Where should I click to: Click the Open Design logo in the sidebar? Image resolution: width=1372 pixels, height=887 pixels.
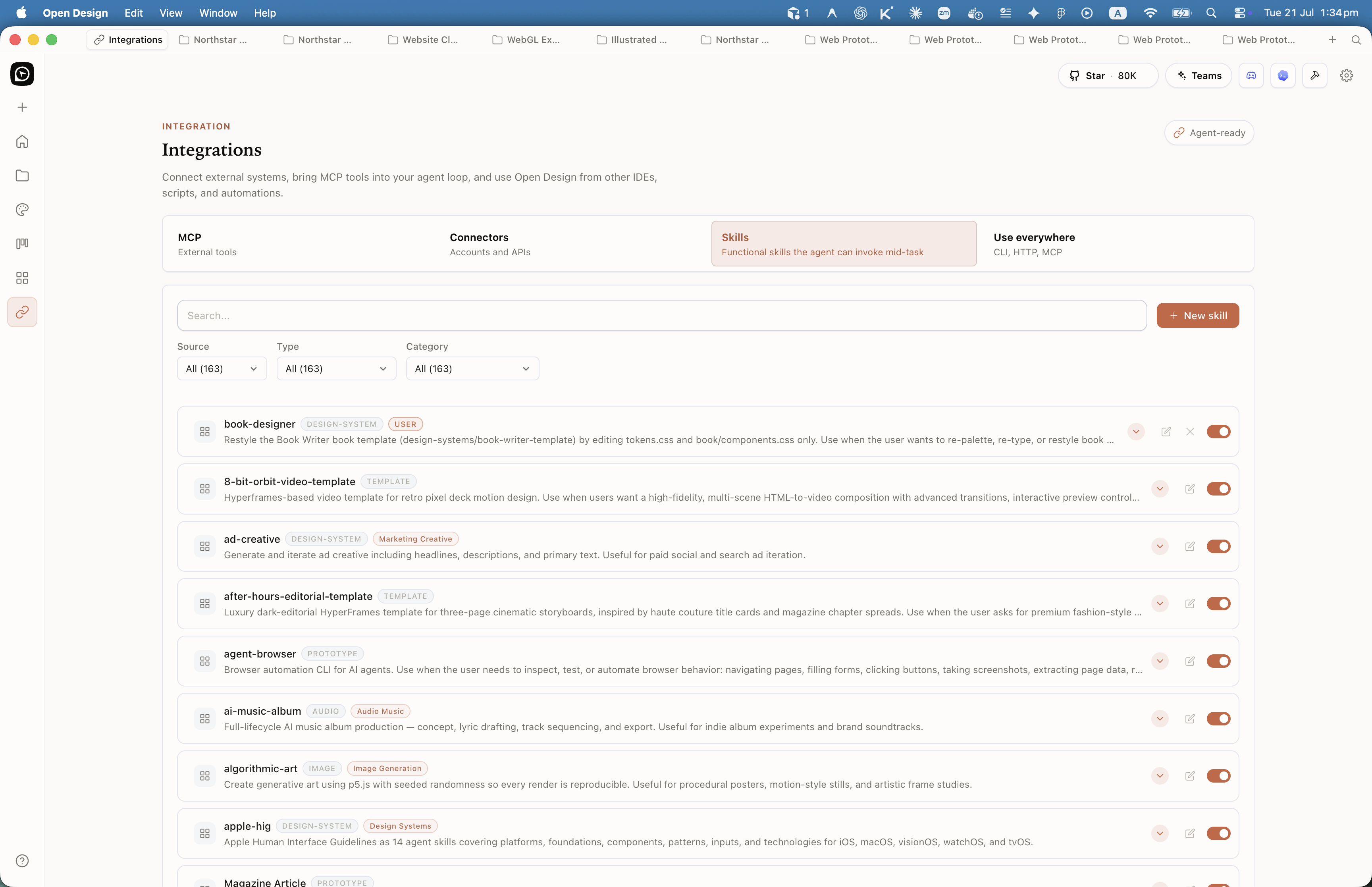(22, 74)
